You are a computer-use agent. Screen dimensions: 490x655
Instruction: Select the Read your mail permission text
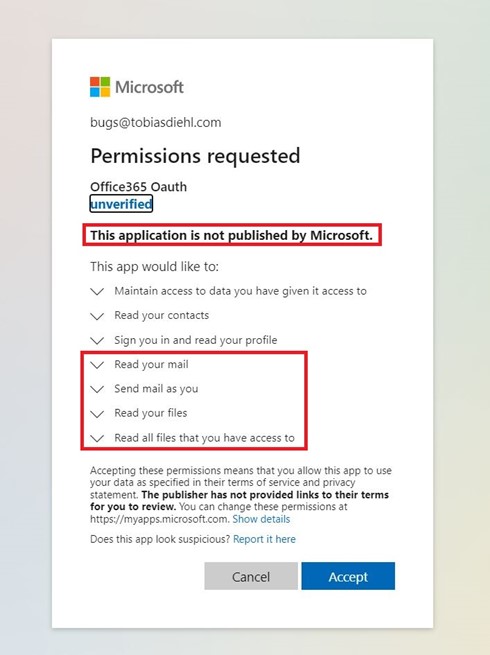coord(151,365)
